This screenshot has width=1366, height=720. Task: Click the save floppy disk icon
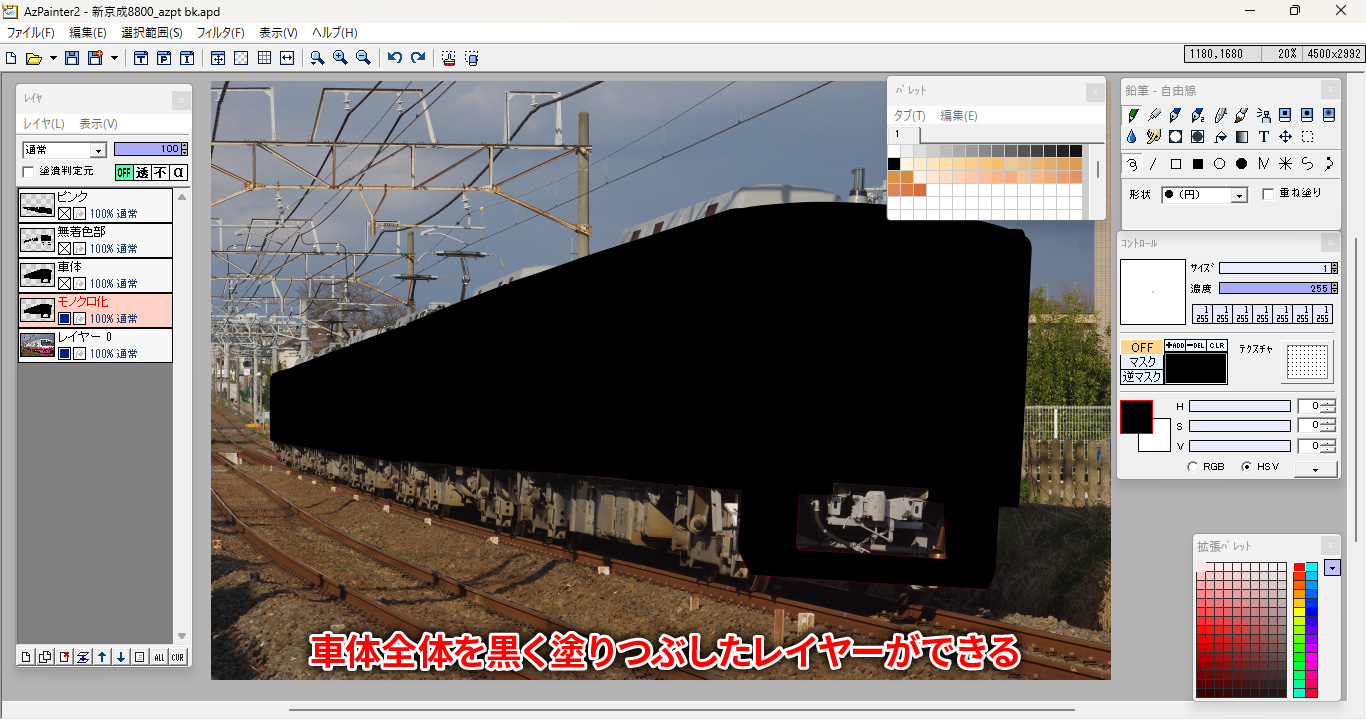72,58
